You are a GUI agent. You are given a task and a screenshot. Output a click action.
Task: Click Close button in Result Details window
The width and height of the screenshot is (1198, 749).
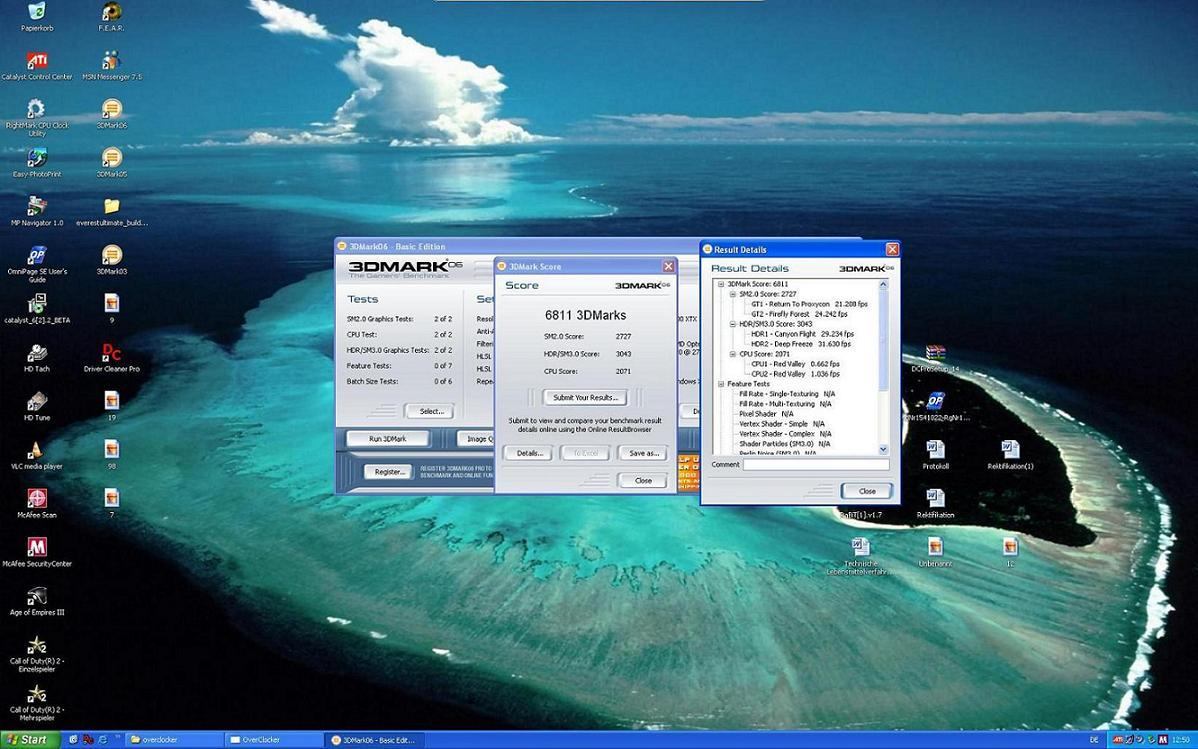click(x=866, y=491)
